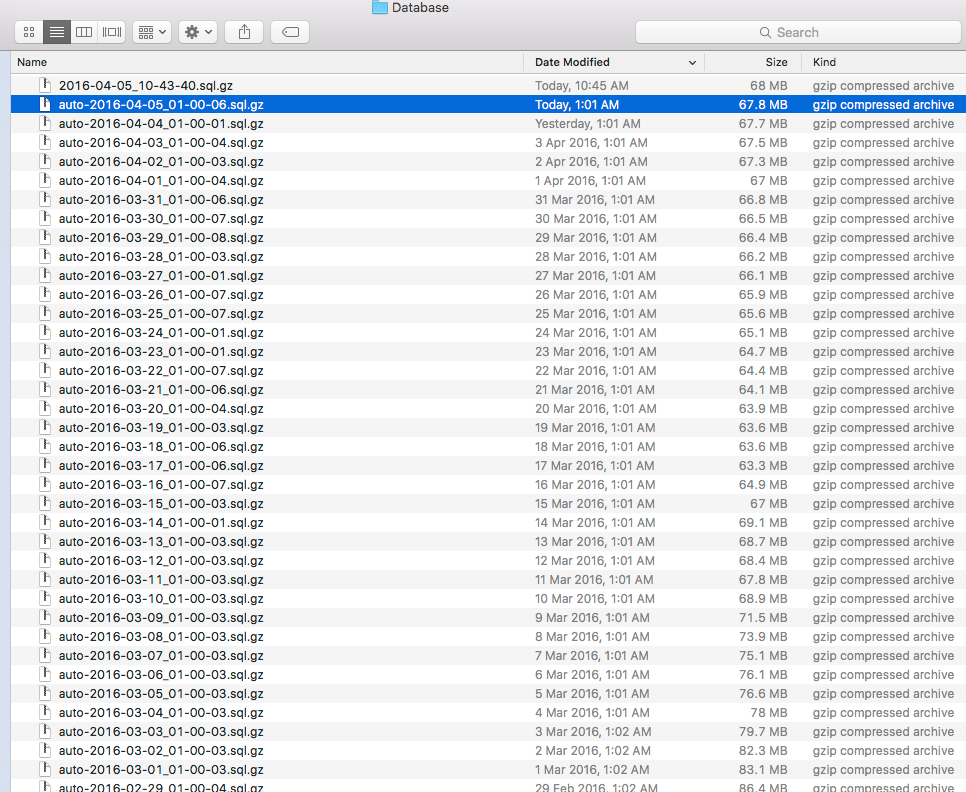Click the 83.1 MB size cell
966x792 pixels.
click(763, 770)
